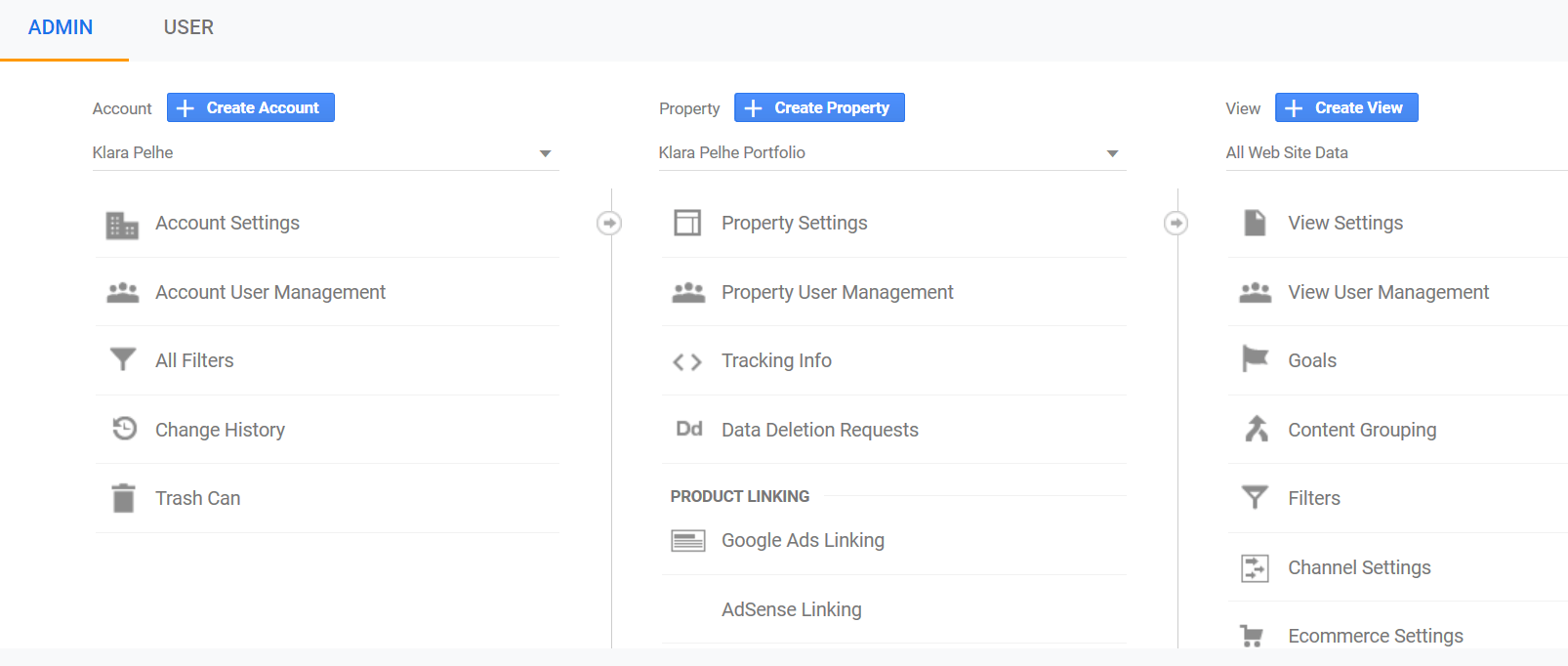Click the Create View button
Image resolution: width=1568 pixels, height=666 pixels.
click(1346, 107)
